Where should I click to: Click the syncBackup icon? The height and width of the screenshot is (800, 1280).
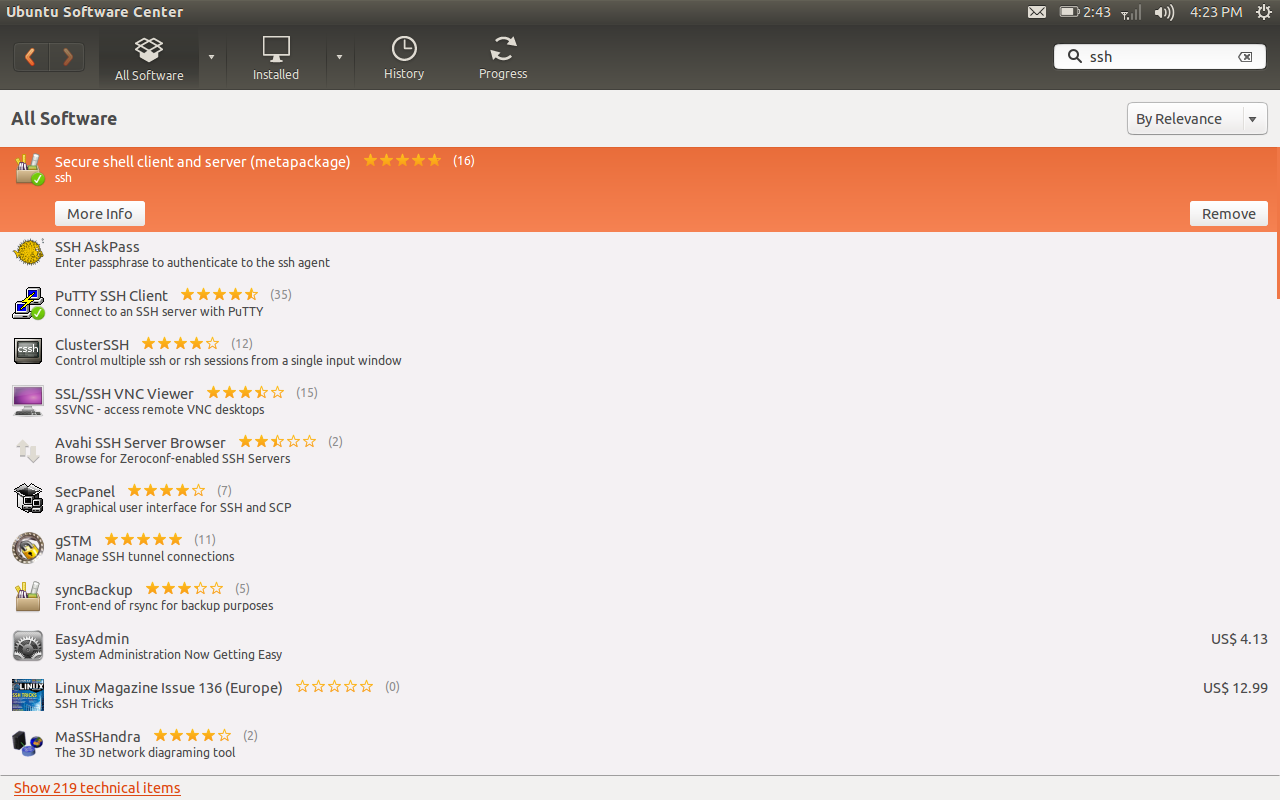pos(28,596)
